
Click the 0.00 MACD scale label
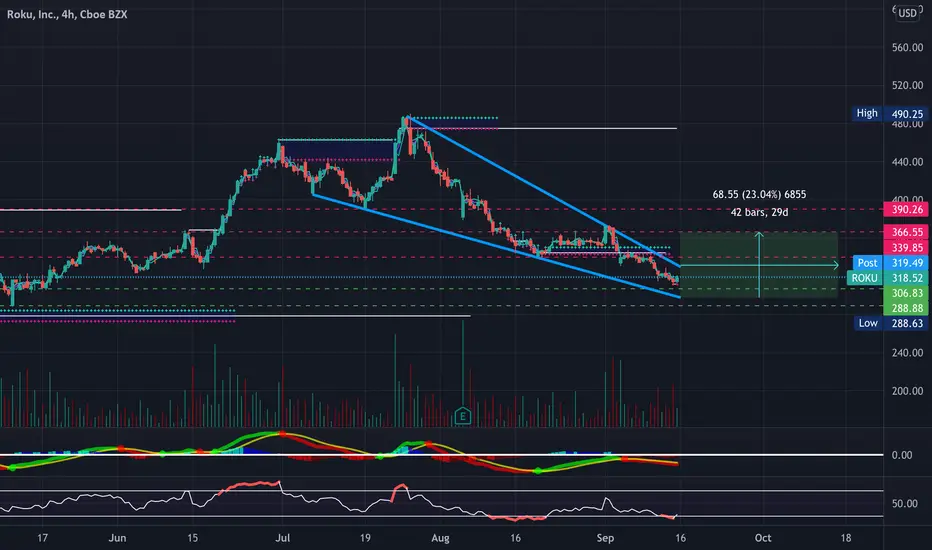point(902,455)
